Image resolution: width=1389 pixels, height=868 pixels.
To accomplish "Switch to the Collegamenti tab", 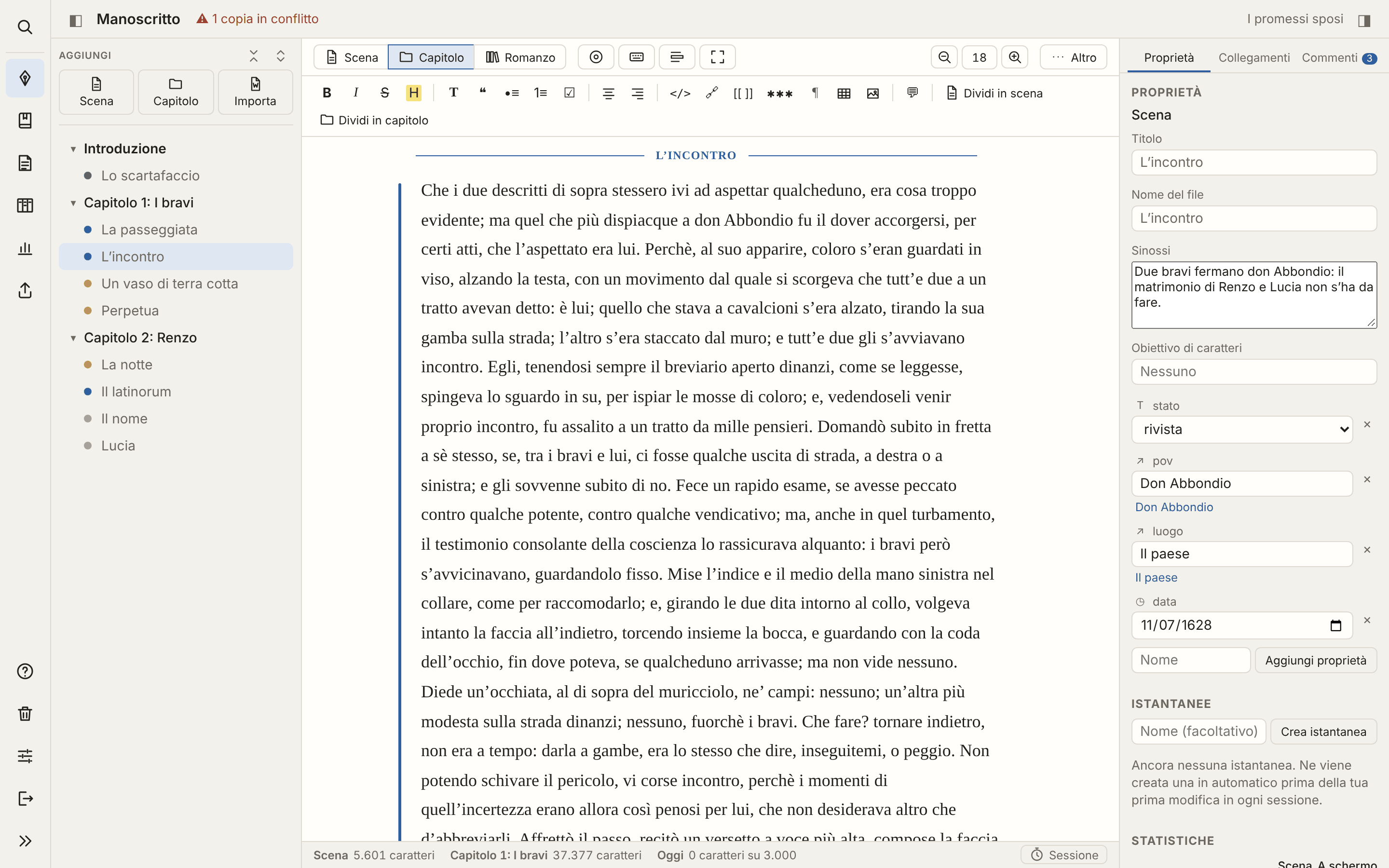I will pyautogui.click(x=1253, y=58).
